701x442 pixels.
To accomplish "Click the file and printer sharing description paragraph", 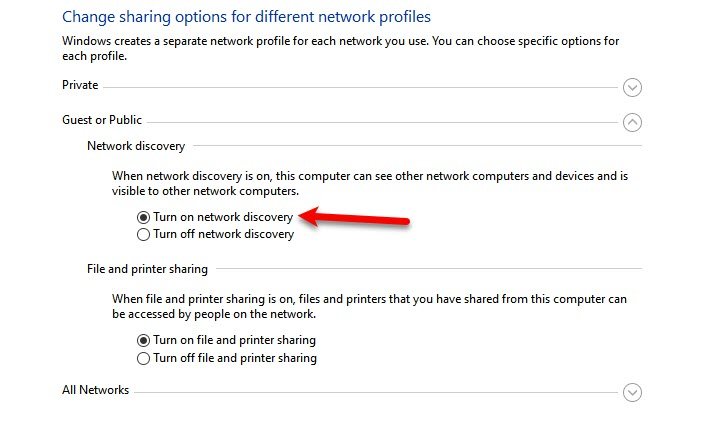I will click(369, 306).
